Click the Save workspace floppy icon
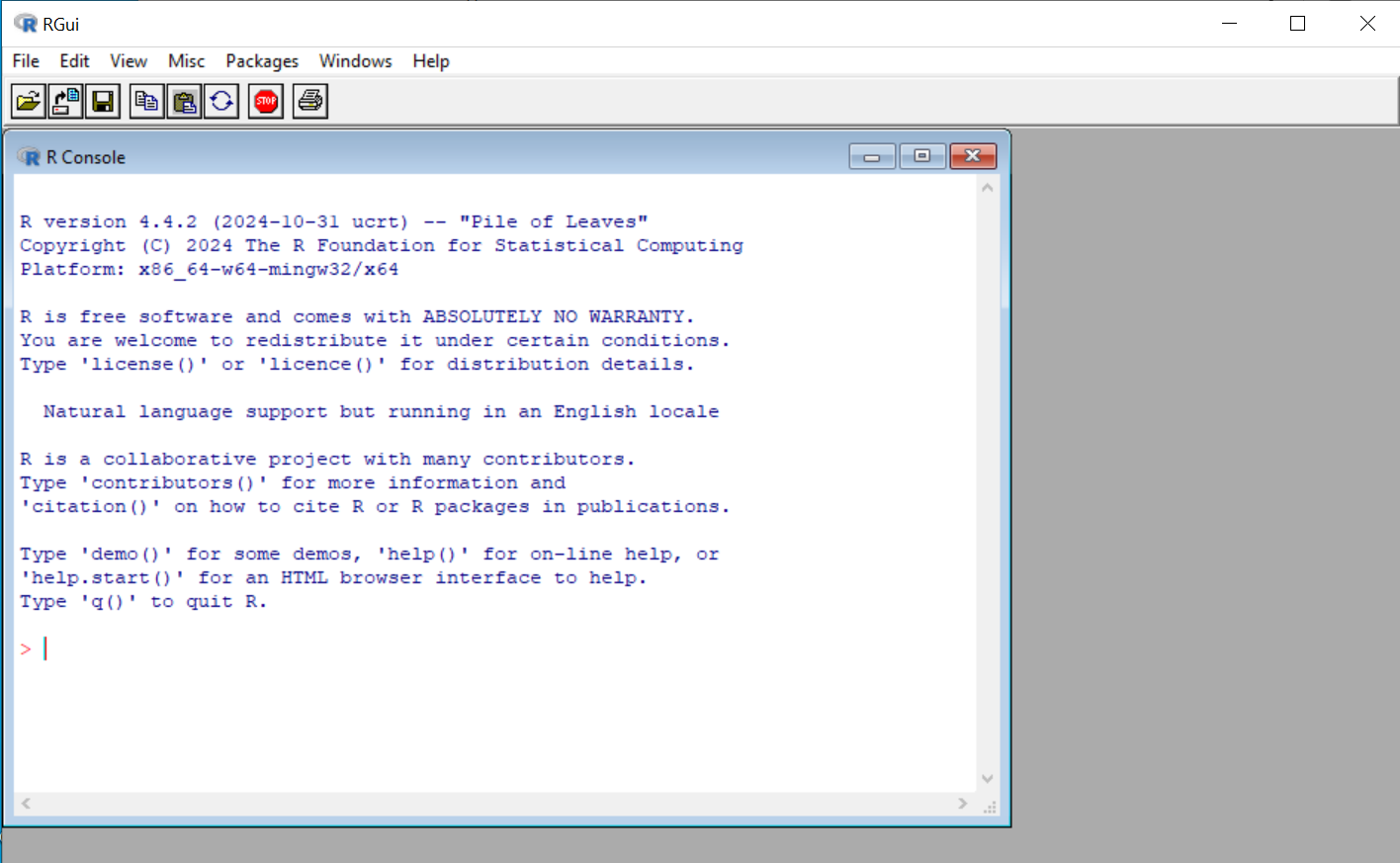The image size is (1400, 863). coord(103,101)
